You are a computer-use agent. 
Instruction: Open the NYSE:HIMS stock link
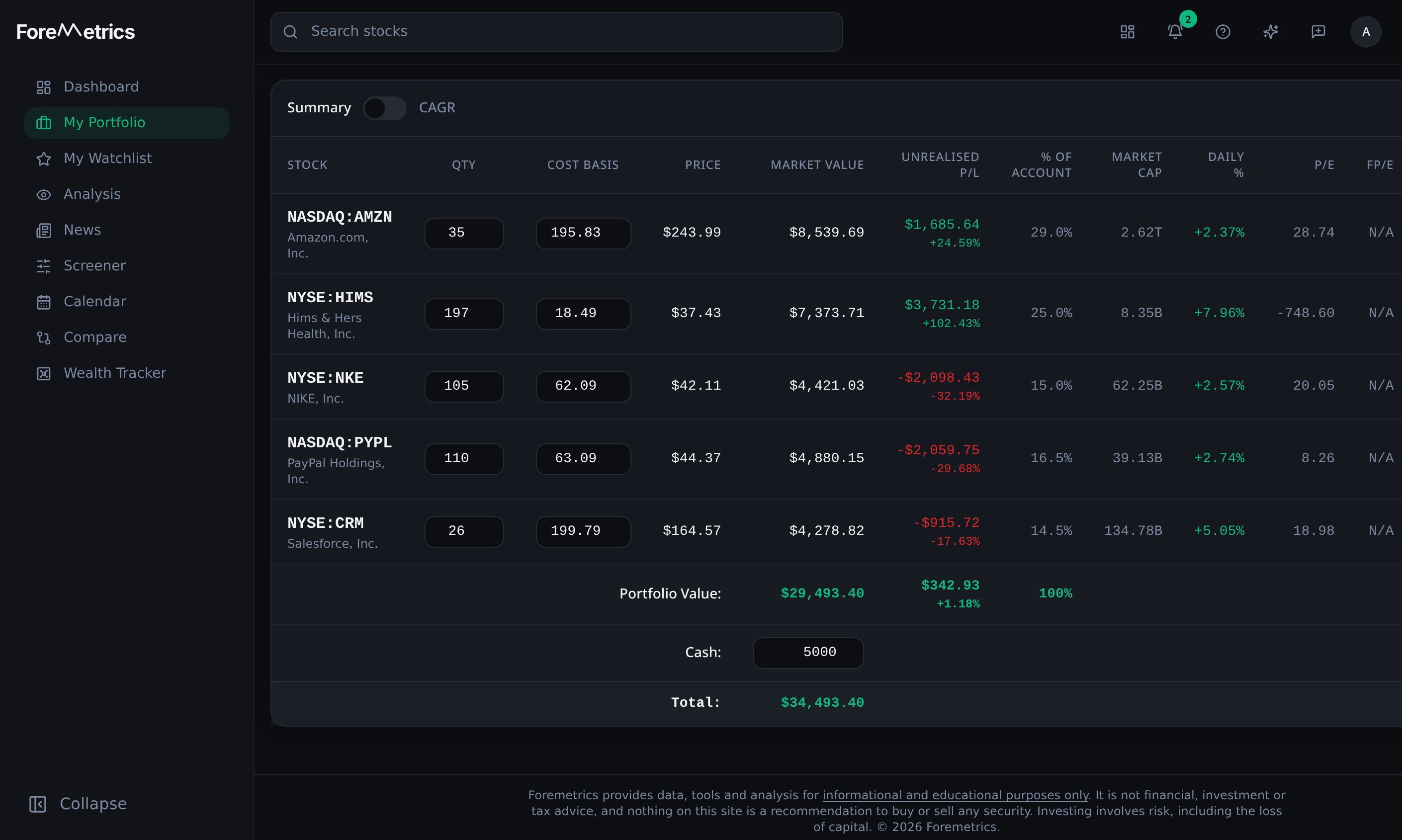(330, 298)
